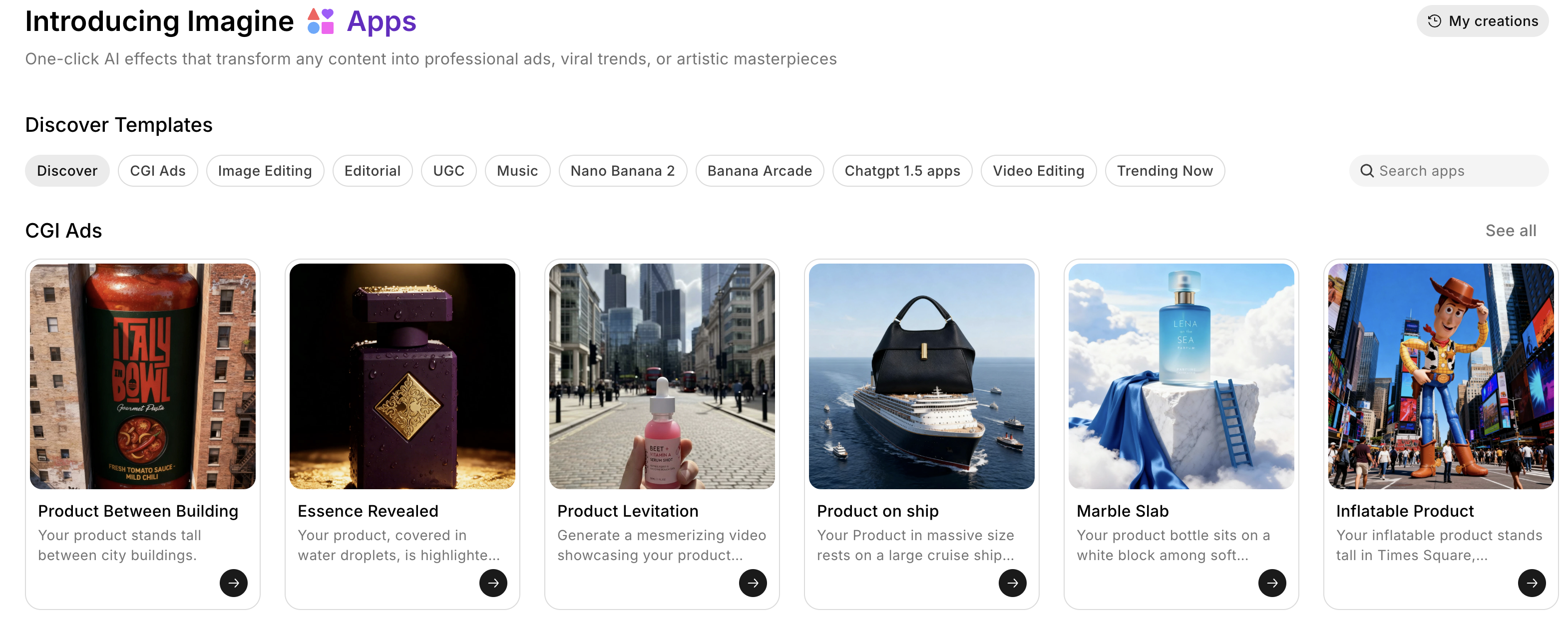Click into the Search apps field
Viewport: 1568px width, 624px height.
1455,171
